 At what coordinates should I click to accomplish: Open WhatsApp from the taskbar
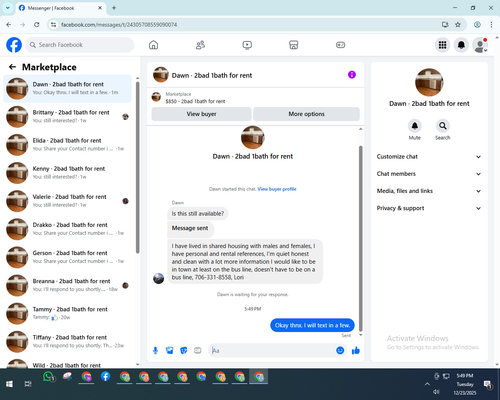(x=49, y=377)
